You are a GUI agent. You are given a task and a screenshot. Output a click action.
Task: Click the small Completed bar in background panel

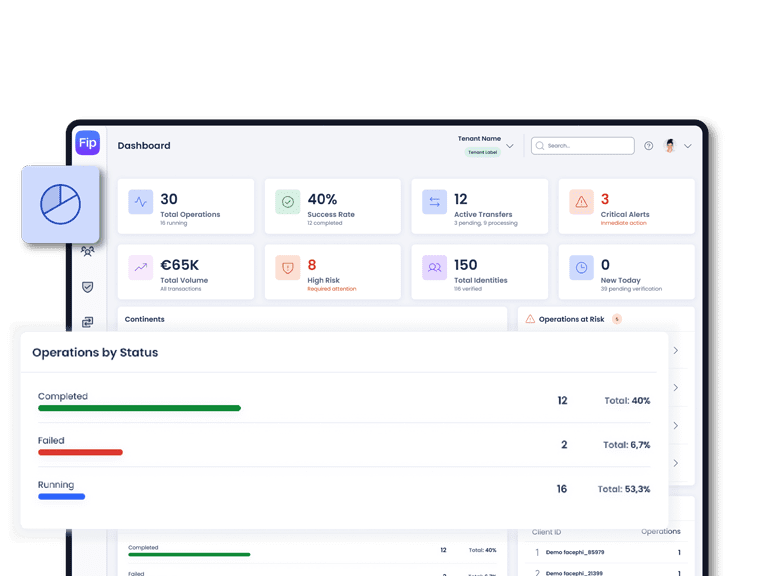coord(189,554)
